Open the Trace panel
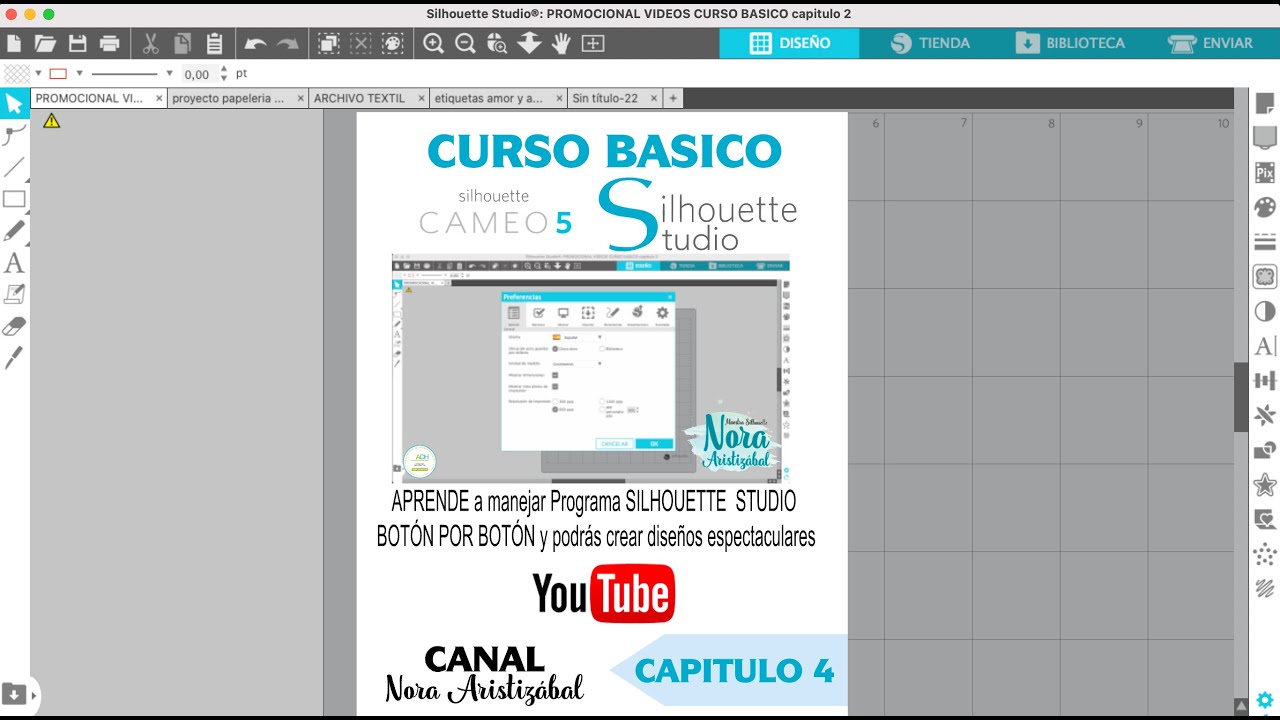 tap(1265, 276)
